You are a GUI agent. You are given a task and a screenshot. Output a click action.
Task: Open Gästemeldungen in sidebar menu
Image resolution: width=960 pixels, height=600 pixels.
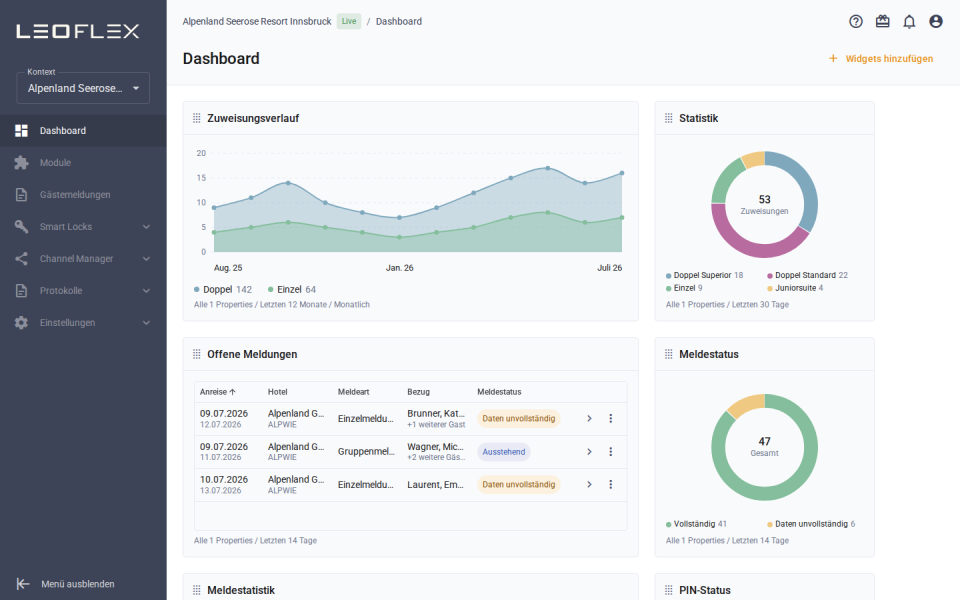(x=83, y=195)
